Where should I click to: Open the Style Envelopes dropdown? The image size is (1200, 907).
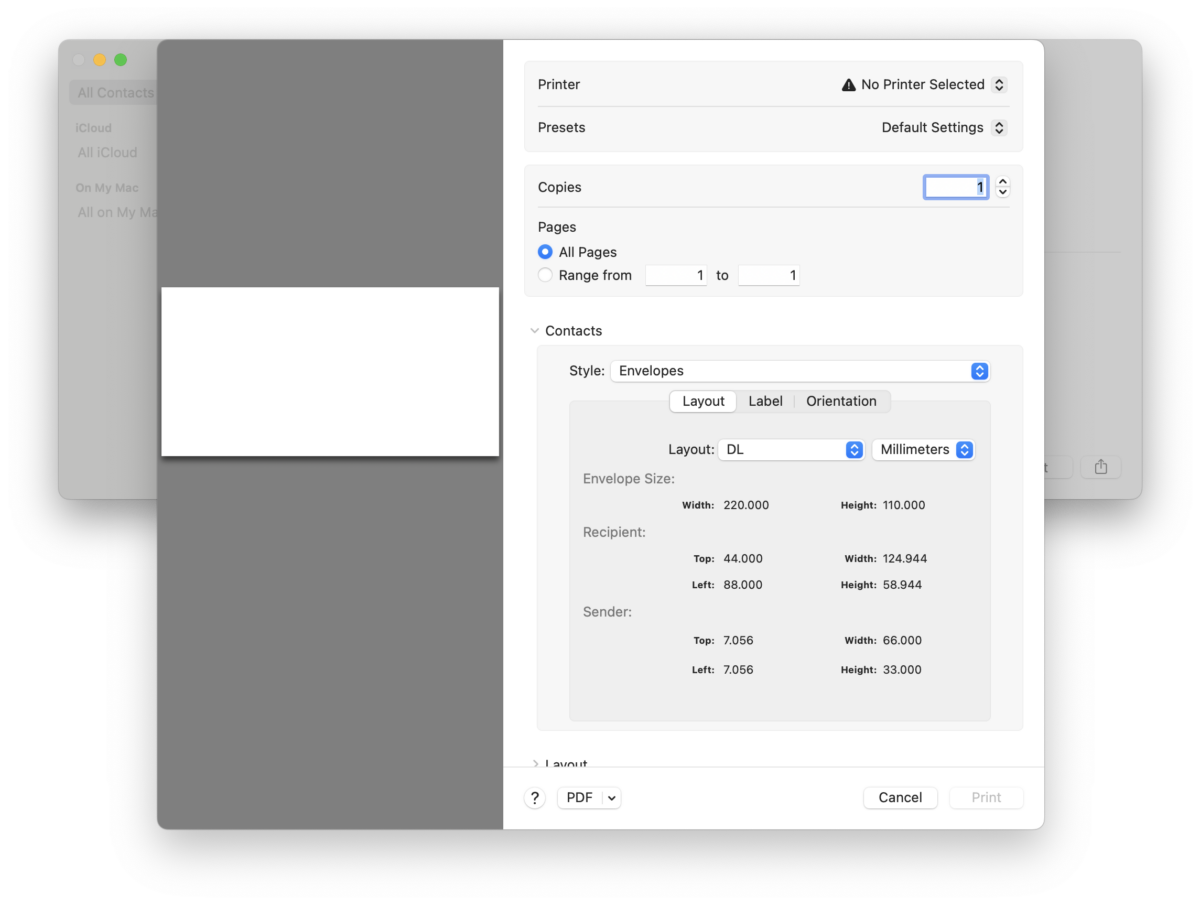point(800,371)
